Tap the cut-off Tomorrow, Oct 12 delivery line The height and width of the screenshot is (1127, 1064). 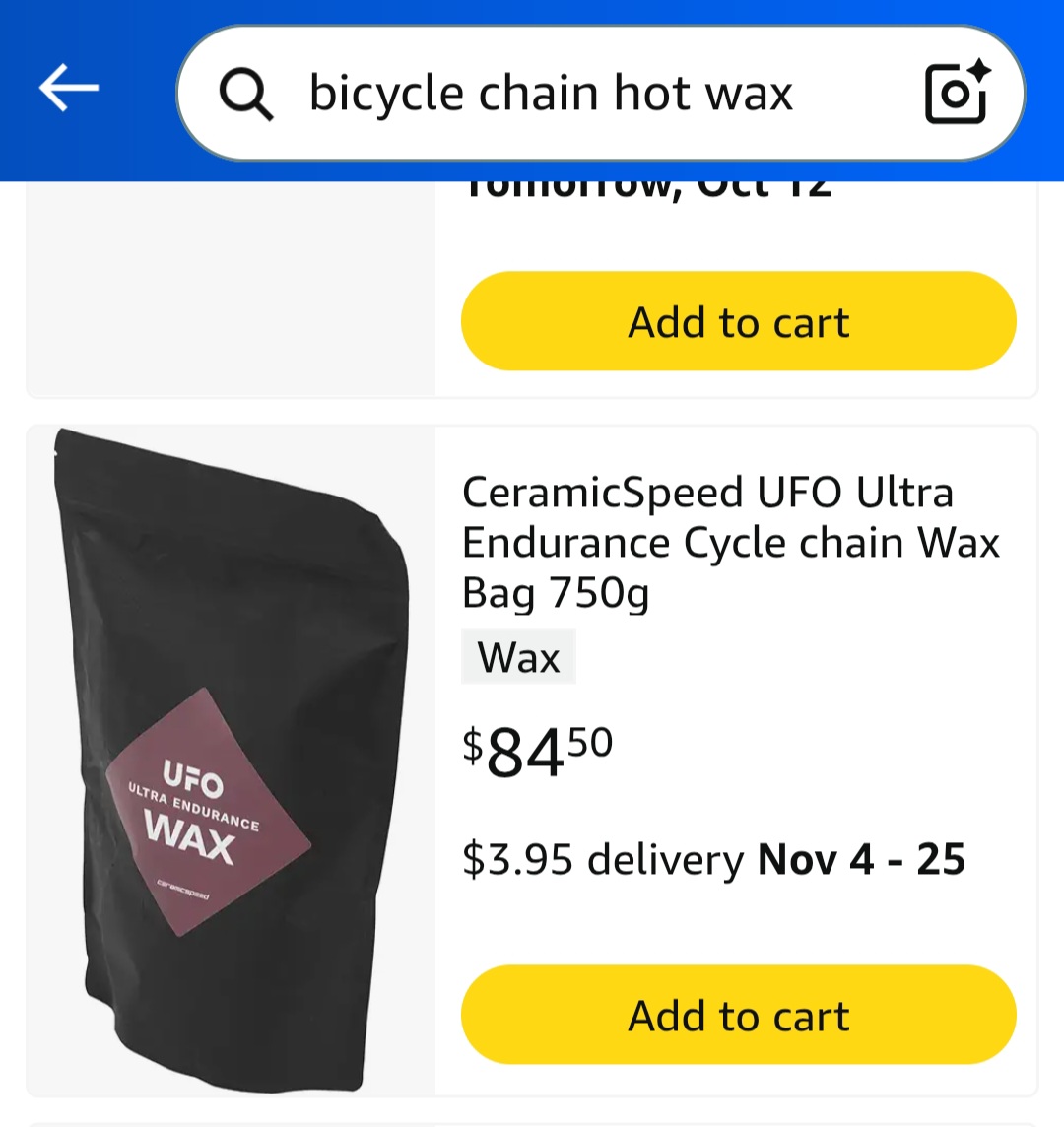pyautogui.click(x=647, y=190)
